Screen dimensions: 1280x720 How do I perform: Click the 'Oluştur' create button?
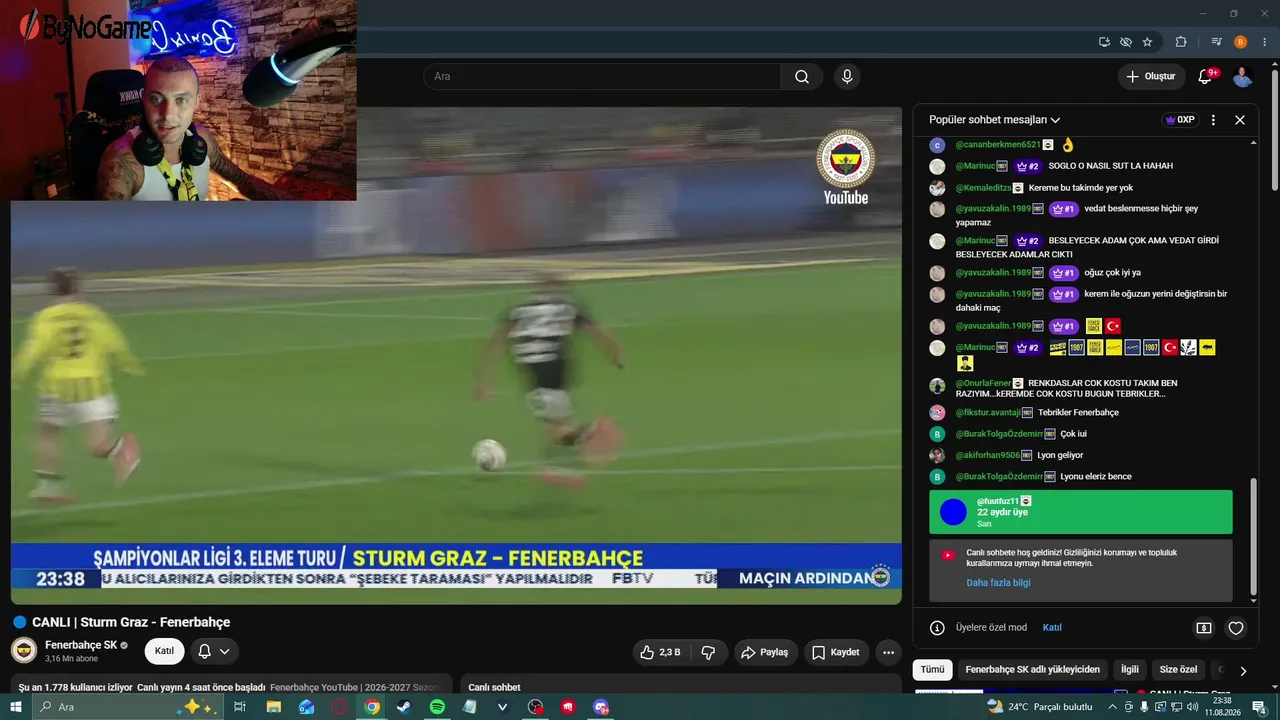pyautogui.click(x=1151, y=77)
